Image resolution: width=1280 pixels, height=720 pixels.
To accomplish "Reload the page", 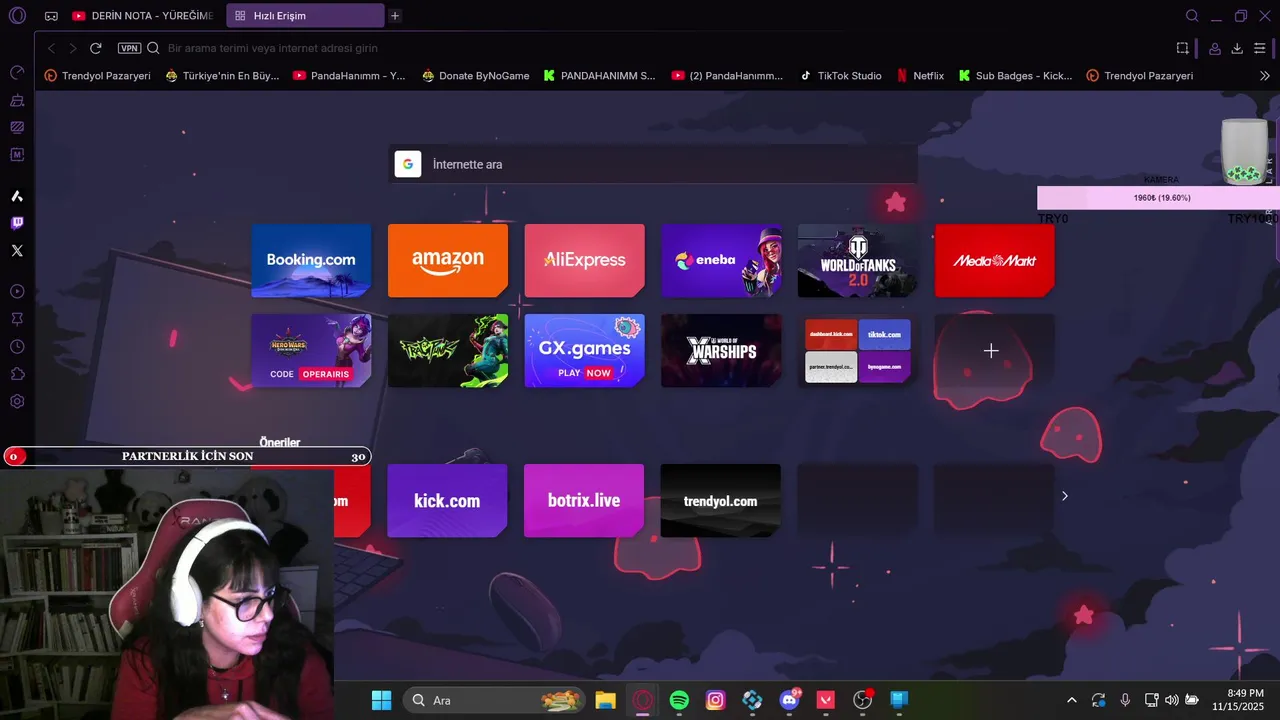I will (96, 48).
